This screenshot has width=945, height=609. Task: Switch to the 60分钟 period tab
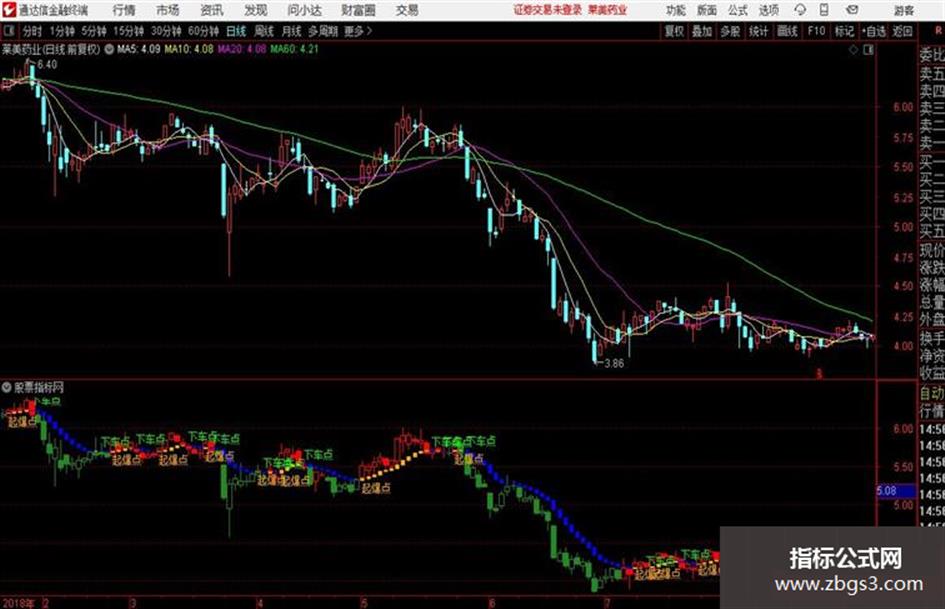click(x=203, y=31)
